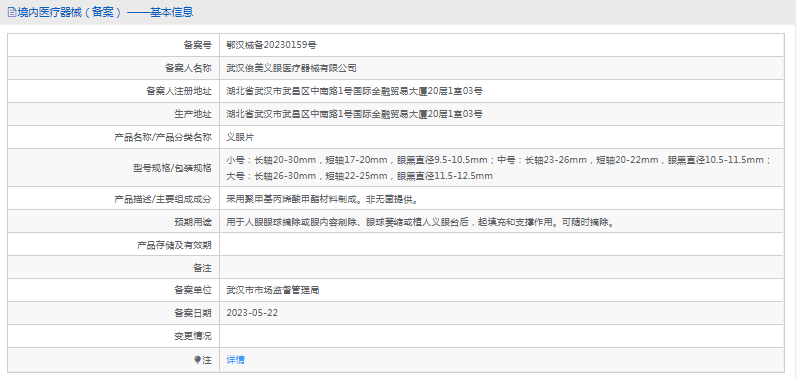The image size is (797, 380).
Task: Click the 变更情况 row label
Action: [x=193, y=336]
